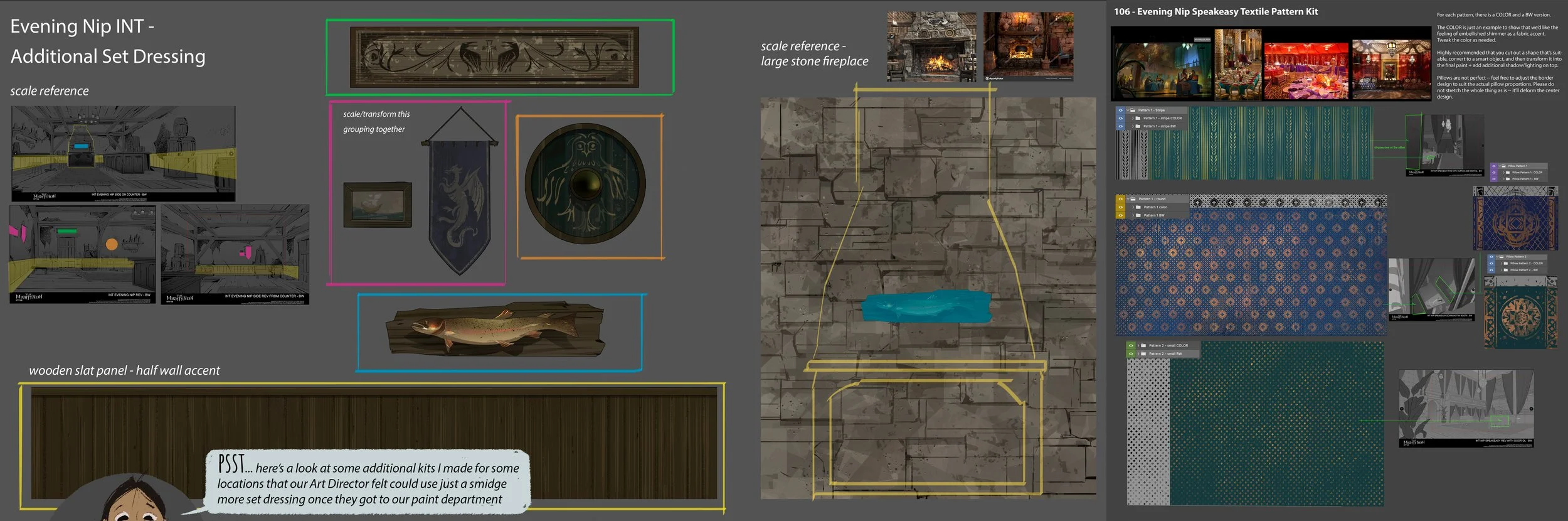1568x521 pixels.
Task: Select the blue dragon banner image
Action: pos(460,191)
